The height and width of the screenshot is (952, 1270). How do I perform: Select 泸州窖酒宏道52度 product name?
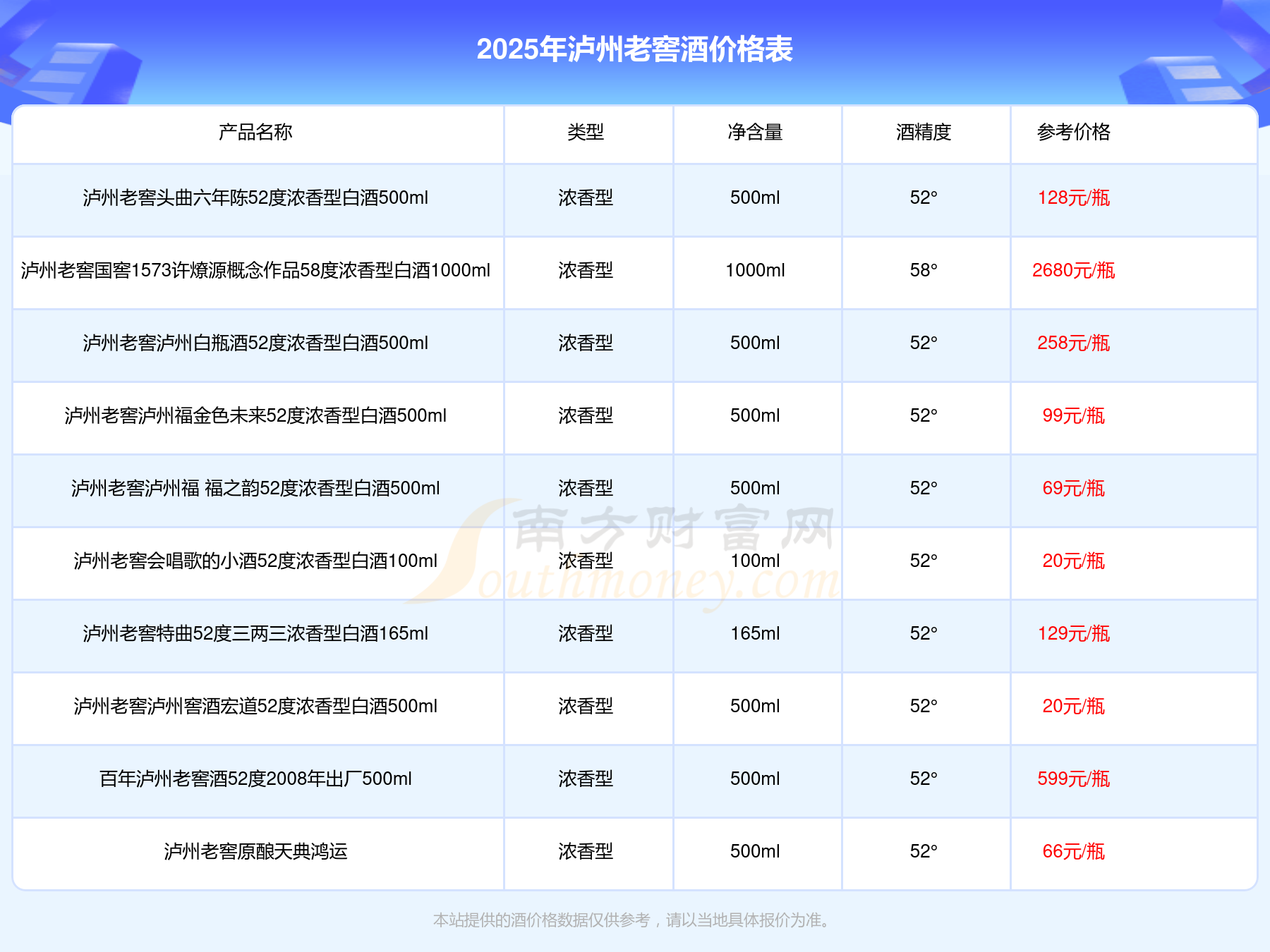tap(255, 706)
